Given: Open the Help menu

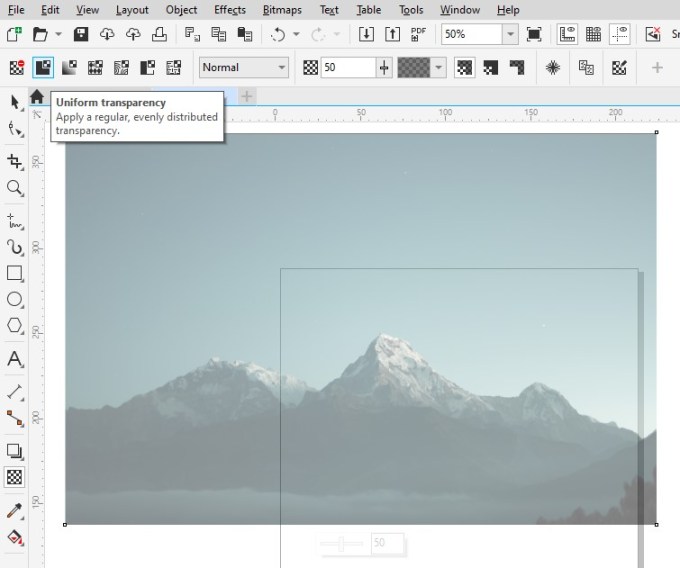Looking at the screenshot, I should click(x=508, y=10).
